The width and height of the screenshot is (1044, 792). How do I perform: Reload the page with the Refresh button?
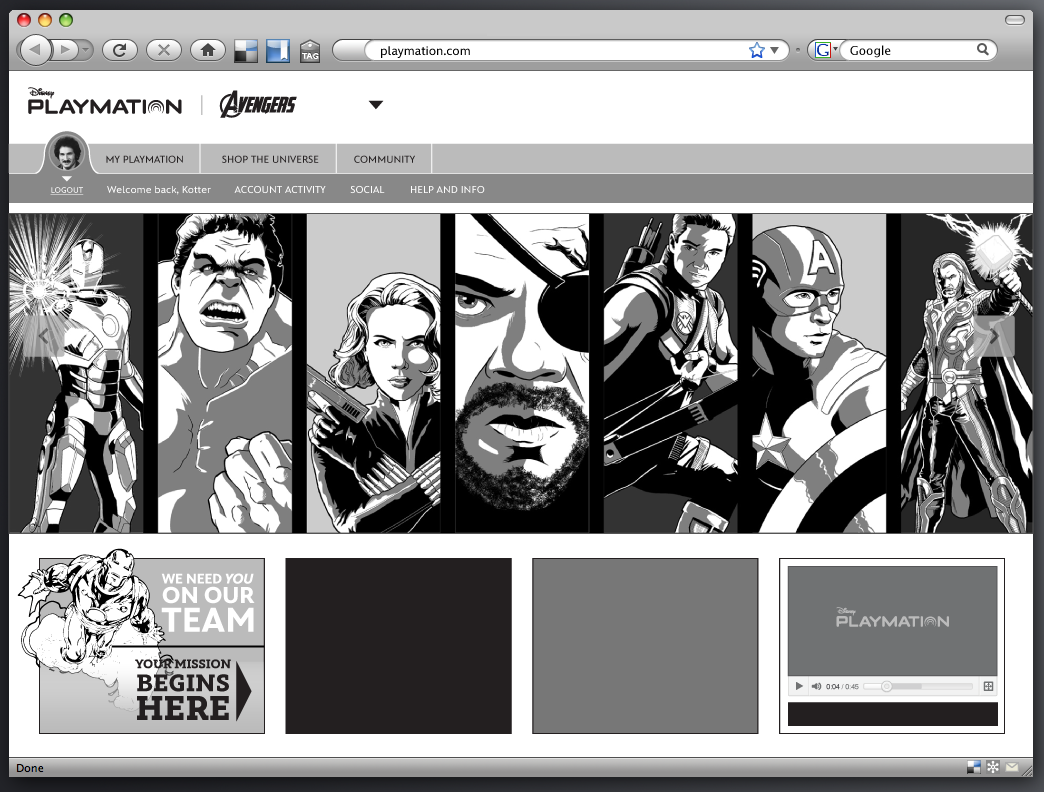pyautogui.click(x=120, y=50)
